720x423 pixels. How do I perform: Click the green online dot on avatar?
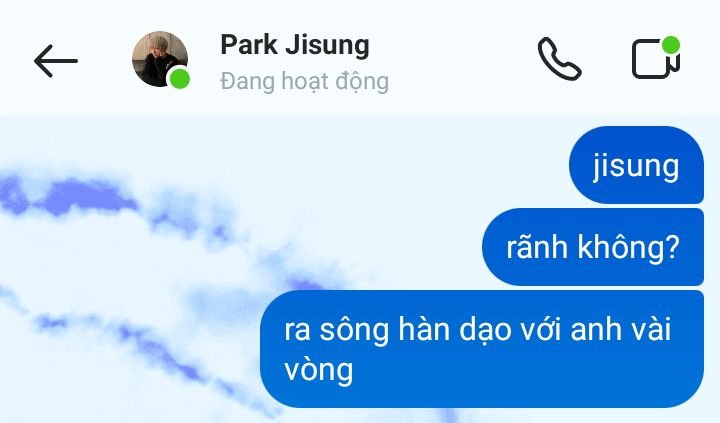pyautogui.click(x=180, y=79)
